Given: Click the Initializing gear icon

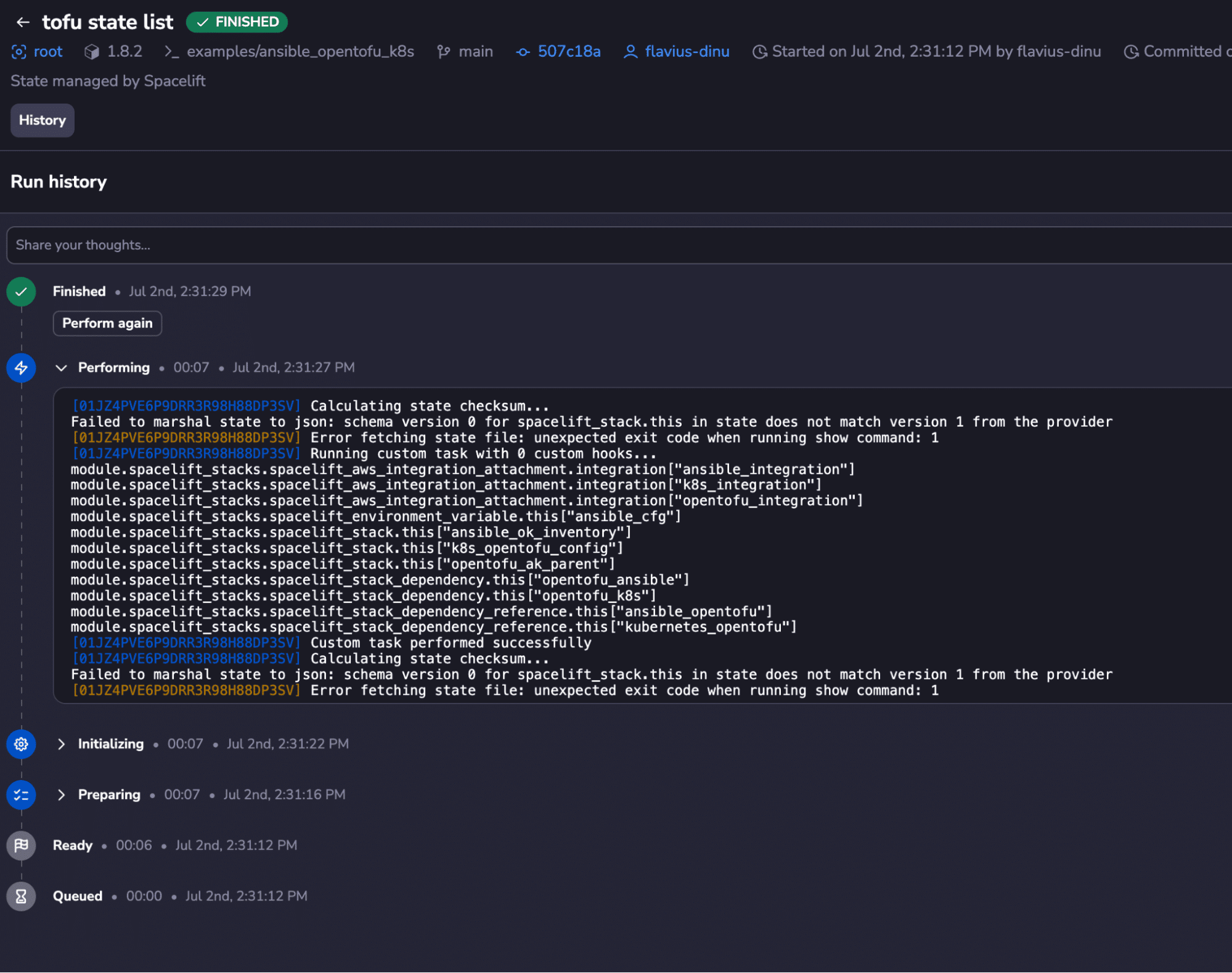Looking at the screenshot, I should tap(21, 744).
